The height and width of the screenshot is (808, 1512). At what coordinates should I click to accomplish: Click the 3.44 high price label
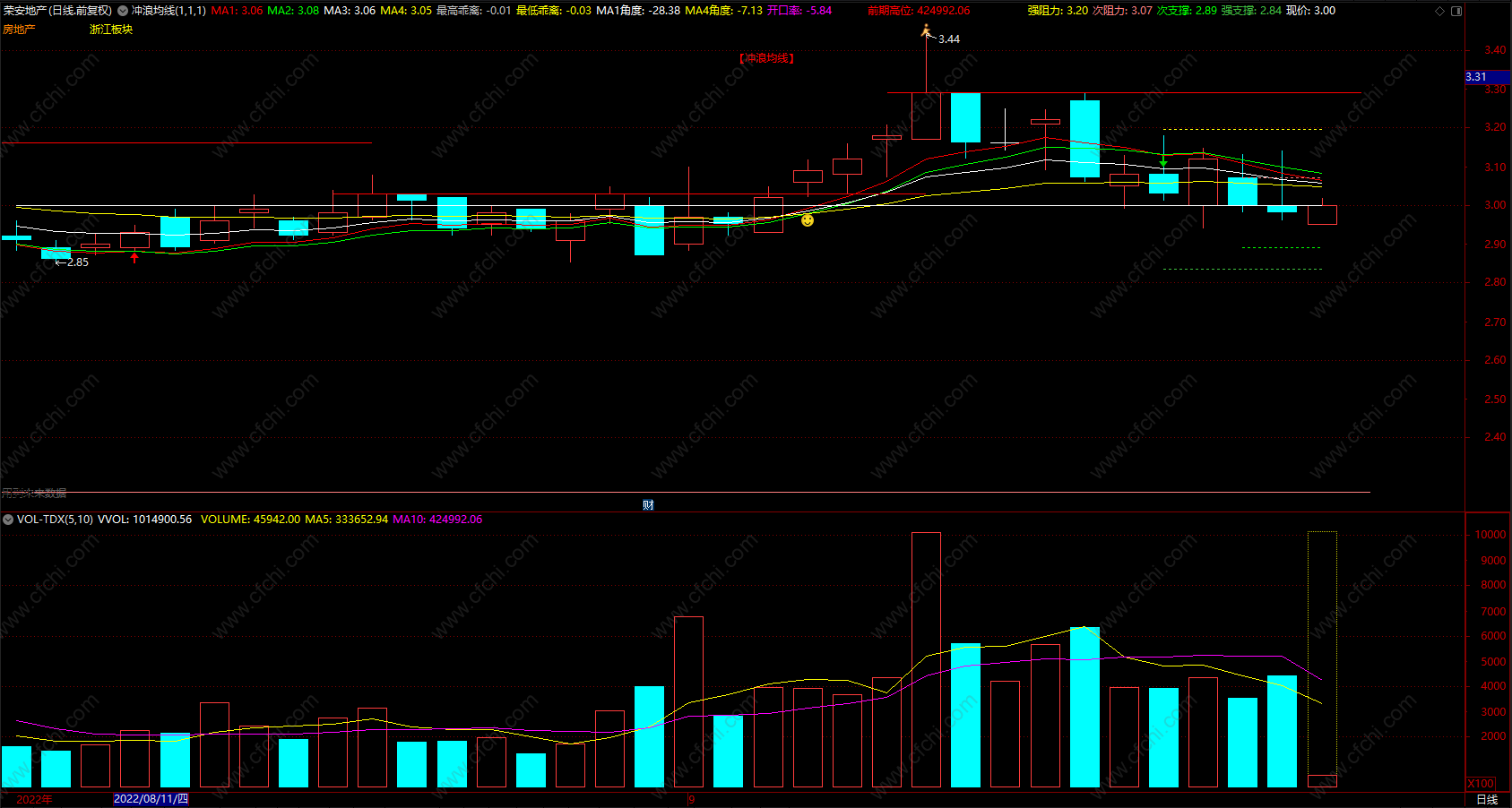(x=949, y=39)
